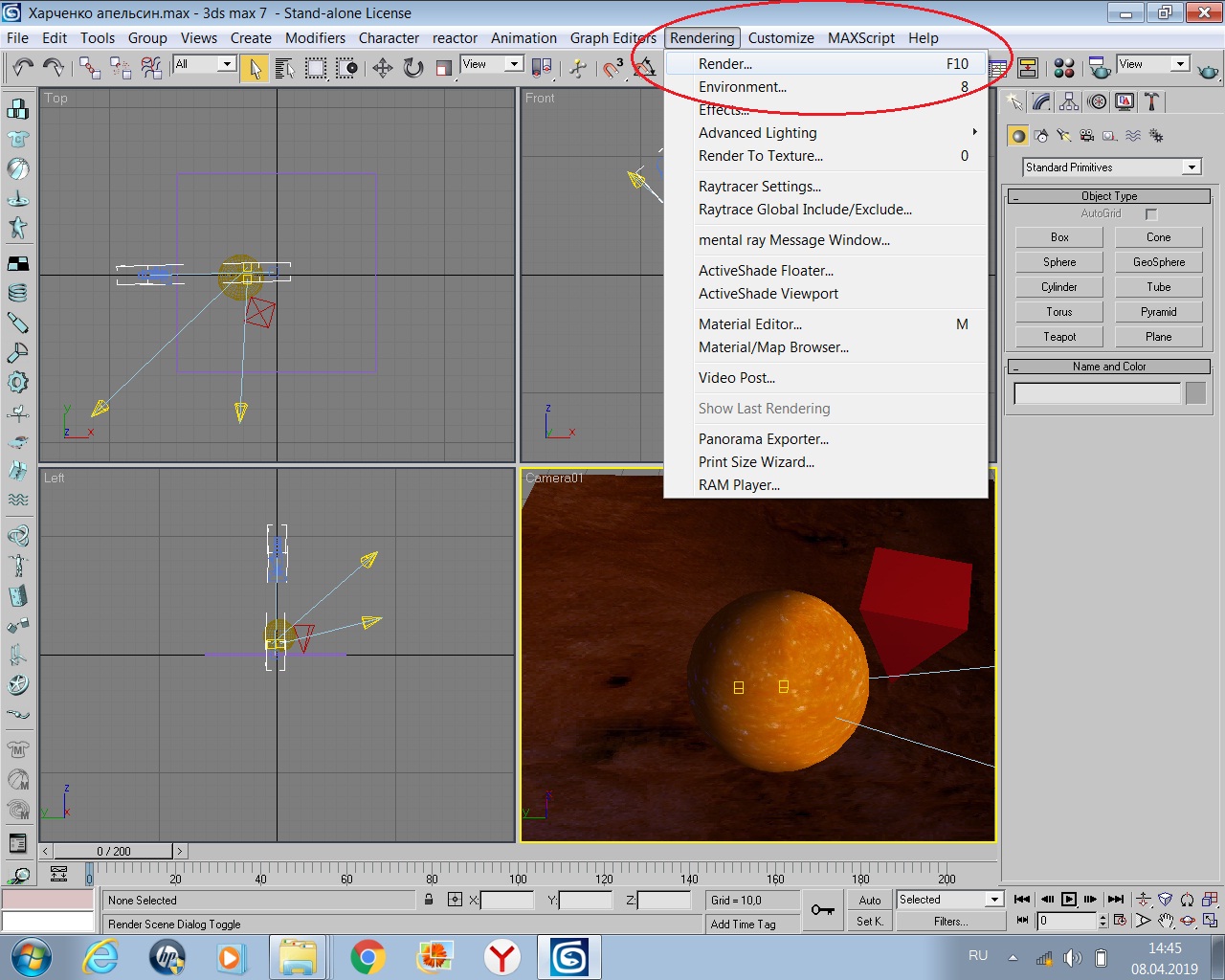Switch to the Modify command panel tab
1225x980 pixels.
click(1042, 101)
